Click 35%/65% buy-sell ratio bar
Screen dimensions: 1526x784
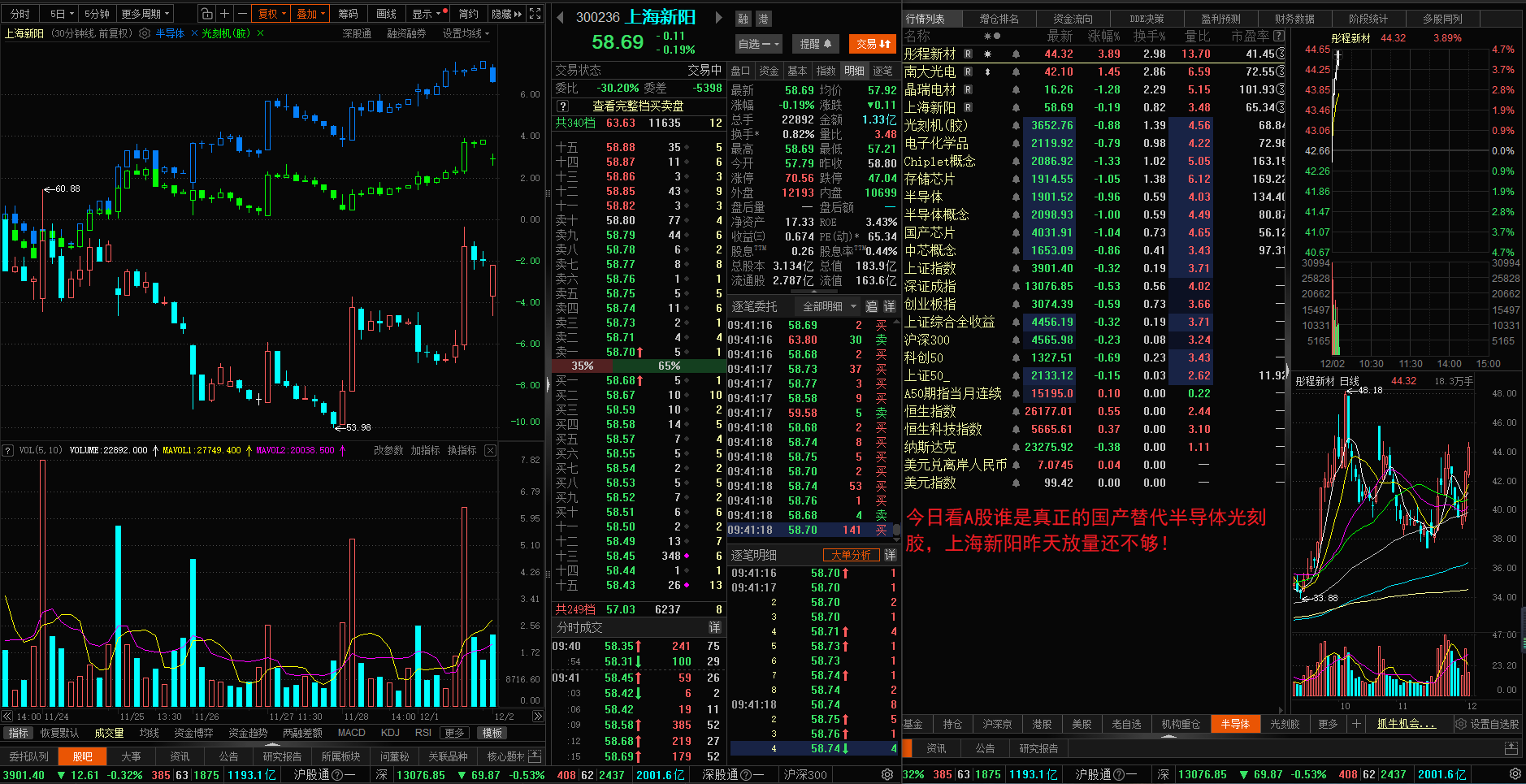638,366
